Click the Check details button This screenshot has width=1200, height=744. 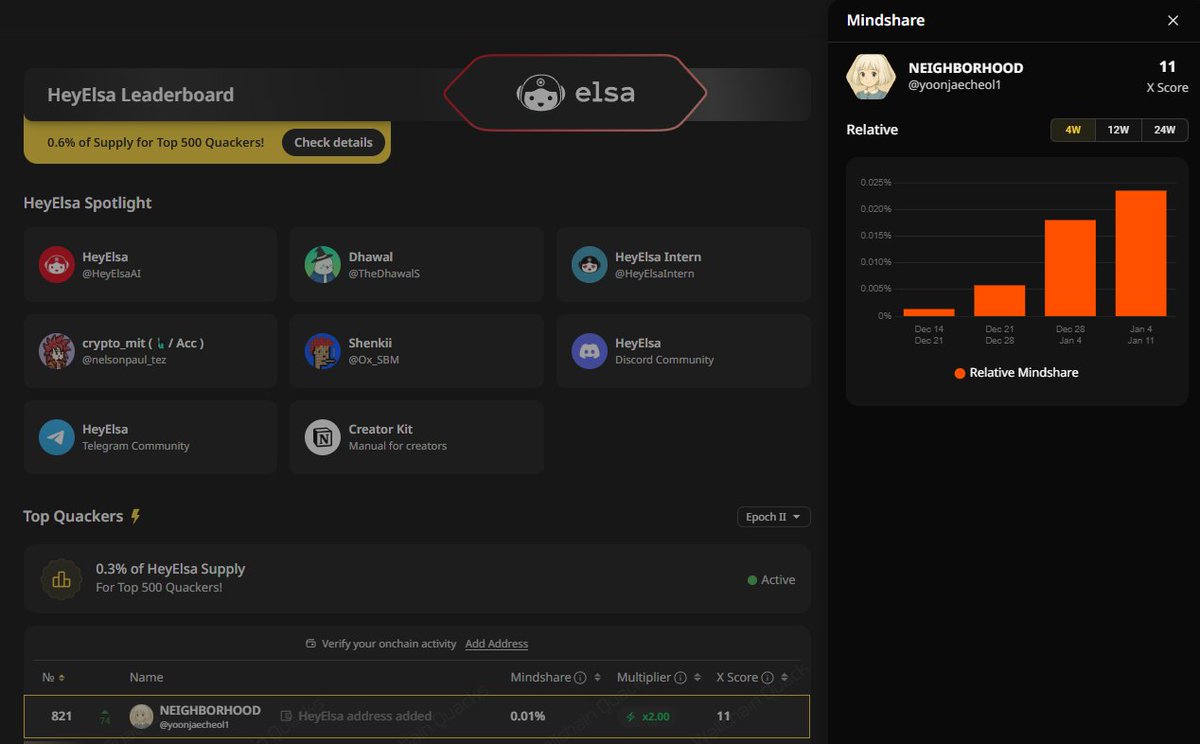pos(333,142)
